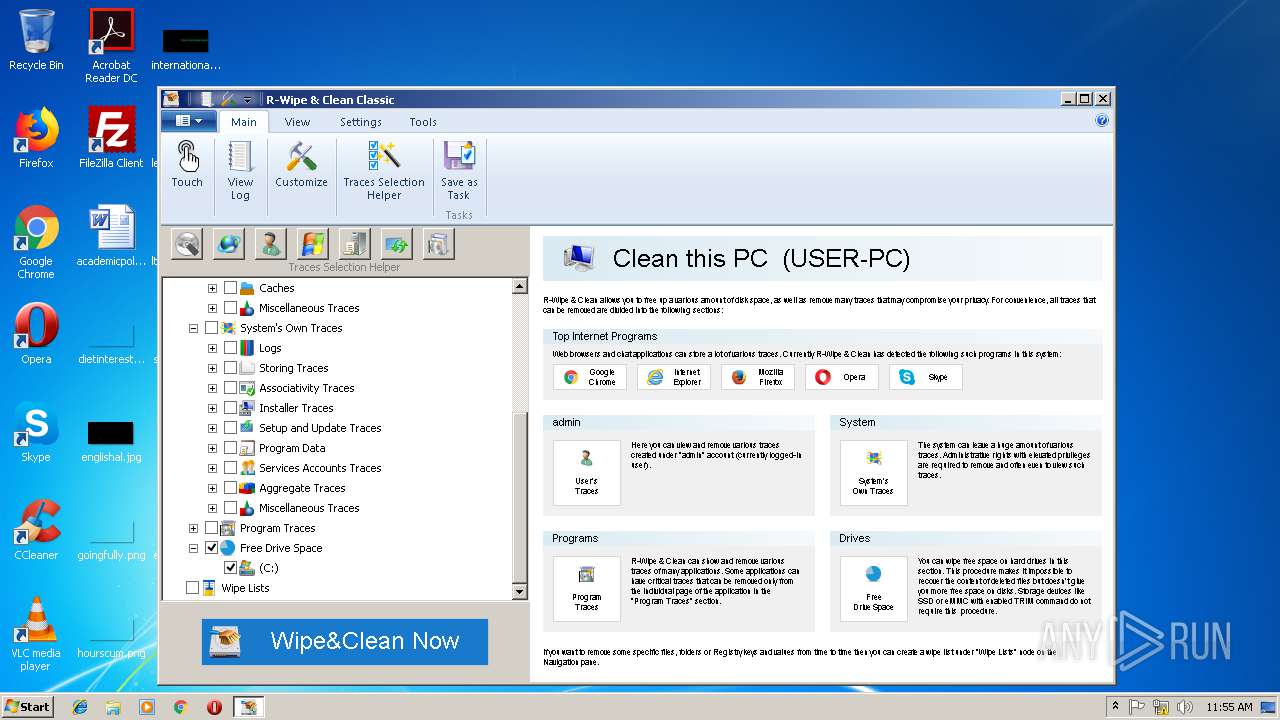Open the Windows Start button
Viewport: 1280px width, 720px height.
28,707
